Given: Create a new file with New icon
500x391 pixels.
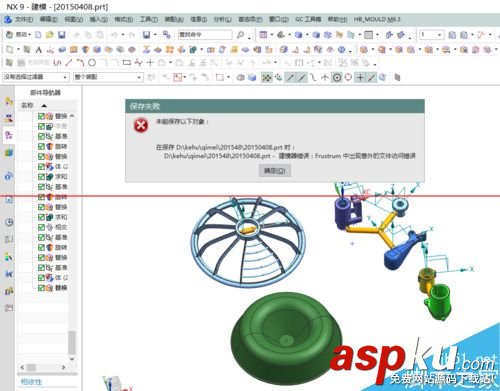Looking at the screenshot, I should point(38,35).
